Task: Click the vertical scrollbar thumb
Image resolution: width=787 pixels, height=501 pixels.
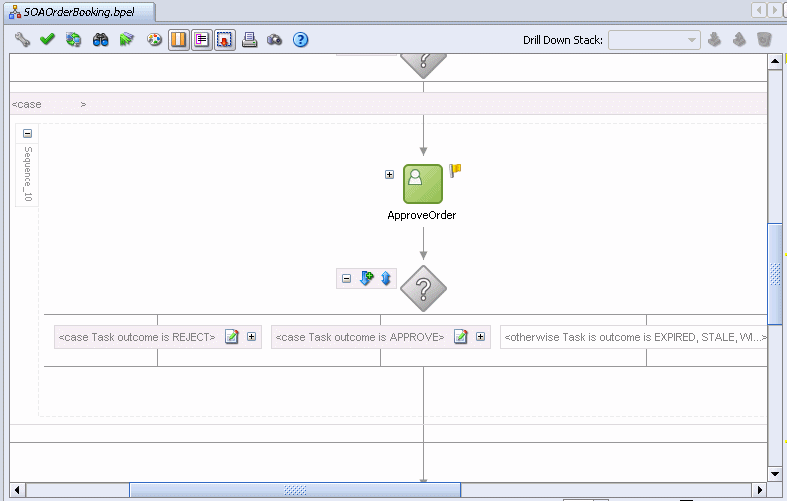Action: (775, 274)
